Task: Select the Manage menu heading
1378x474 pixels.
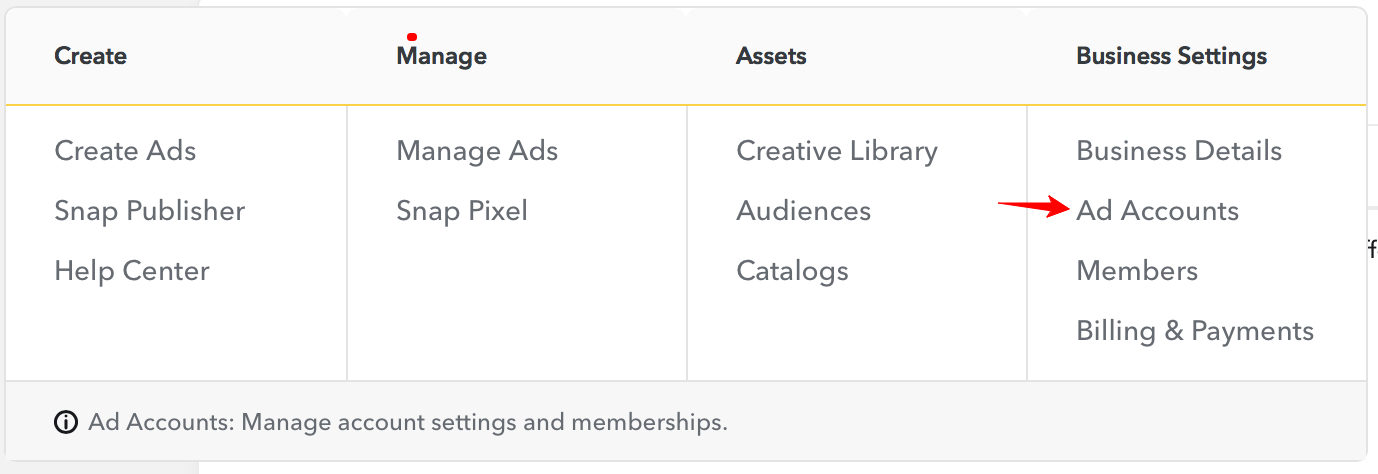Action: pyautogui.click(x=441, y=56)
